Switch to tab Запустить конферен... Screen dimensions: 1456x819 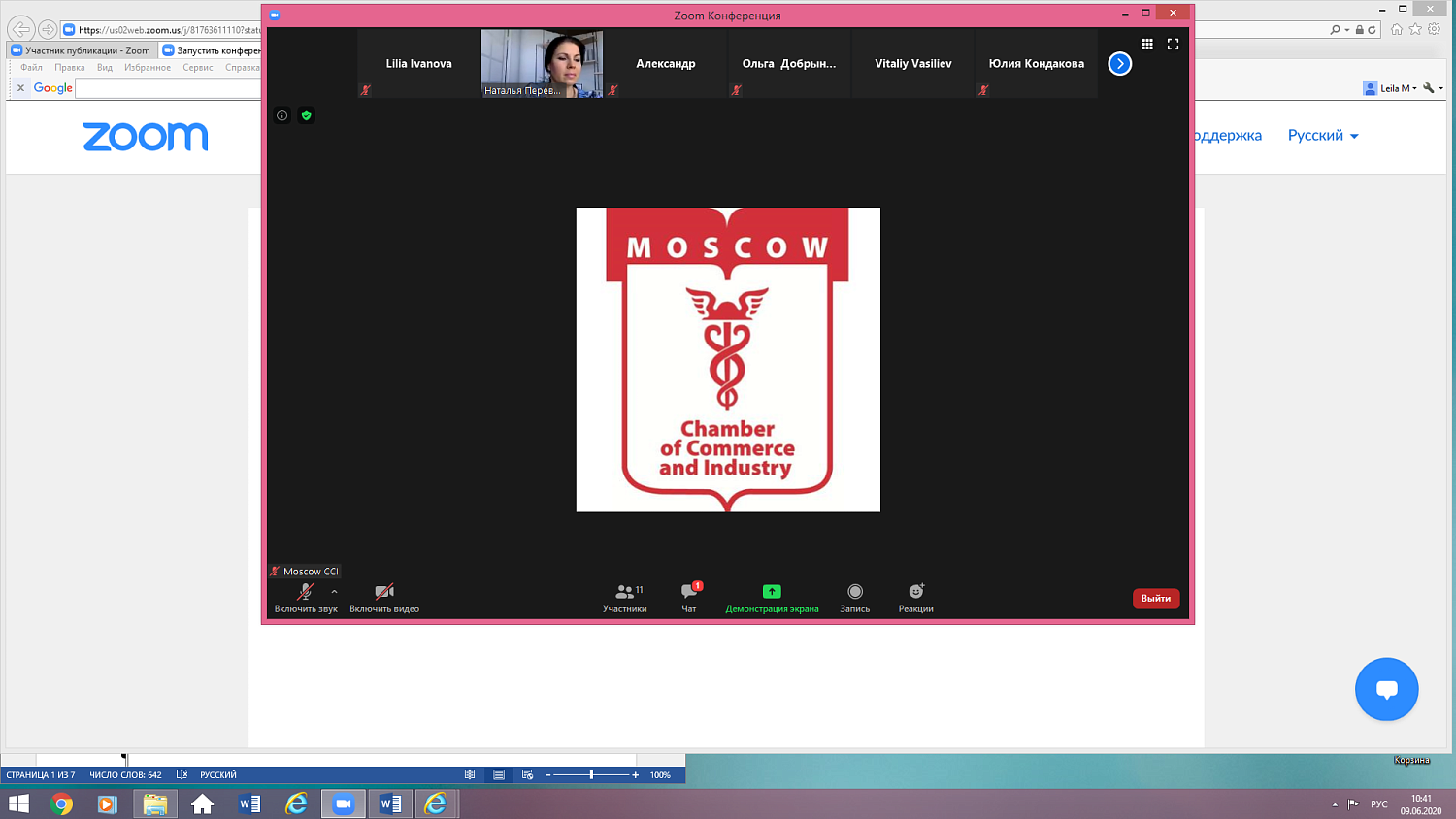[211, 50]
